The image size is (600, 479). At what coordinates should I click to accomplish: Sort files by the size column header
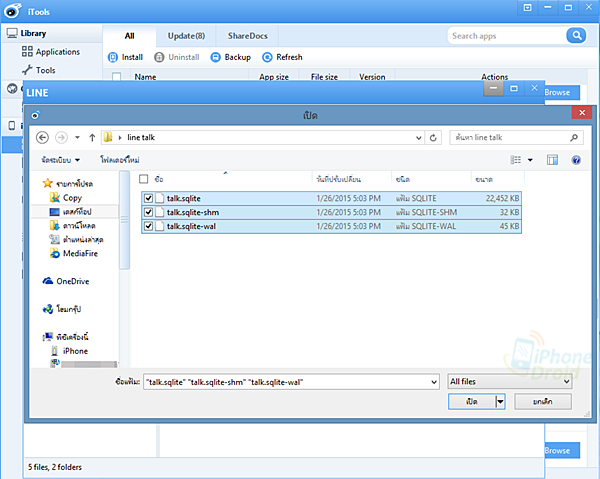pyautogui.click(x=497, y=179)
